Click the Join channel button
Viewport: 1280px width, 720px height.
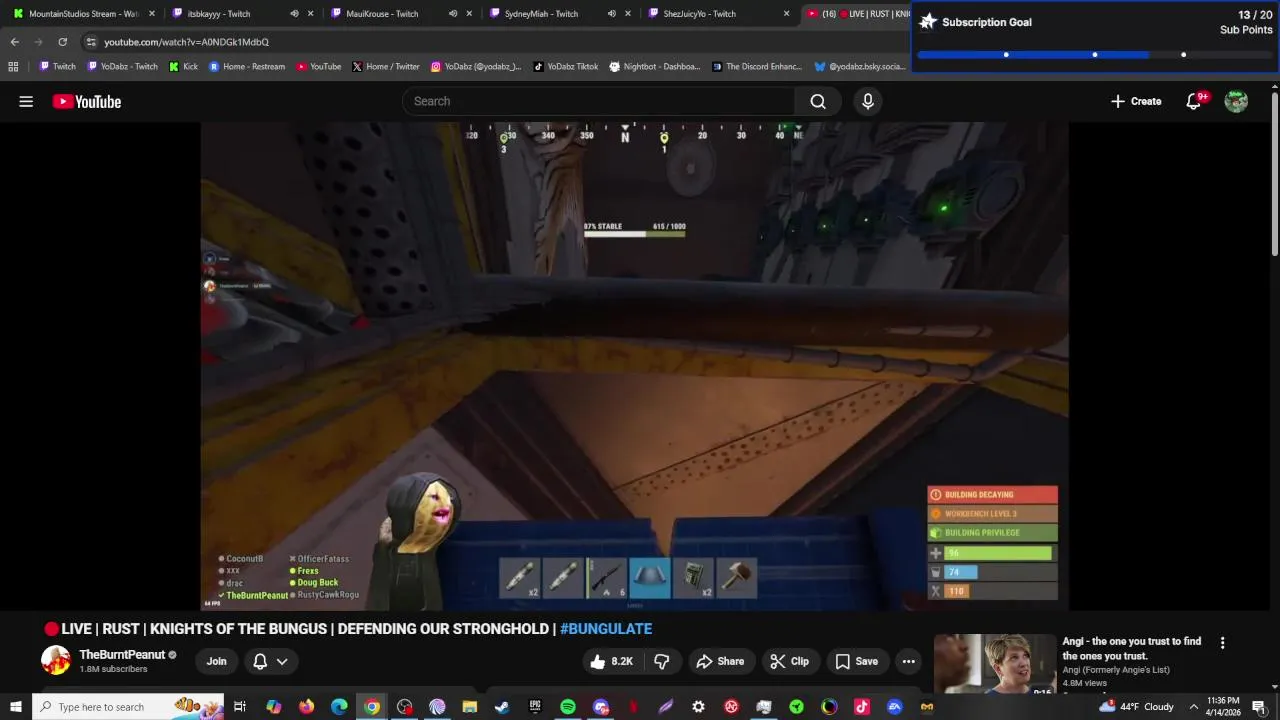tap(216, 661)
